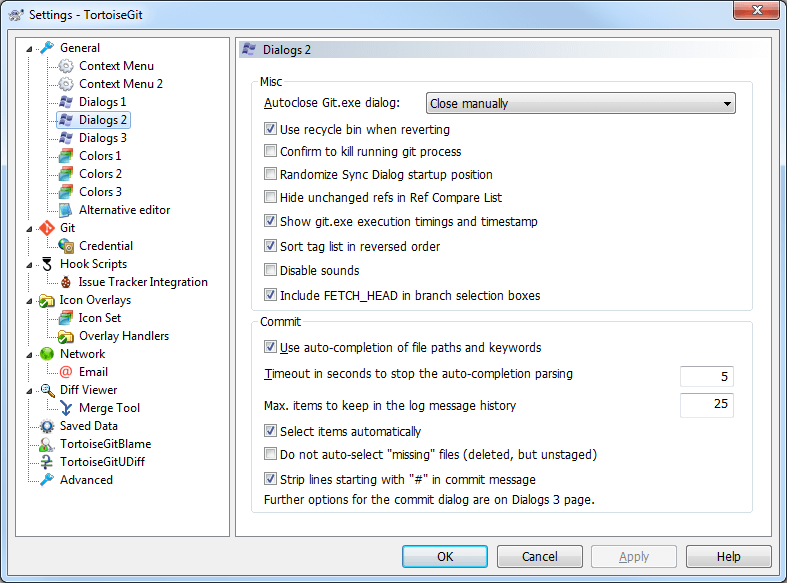Click the Git diamond logo icon
The height and width of the screenshot is (583, 787).
coord(47,228)
